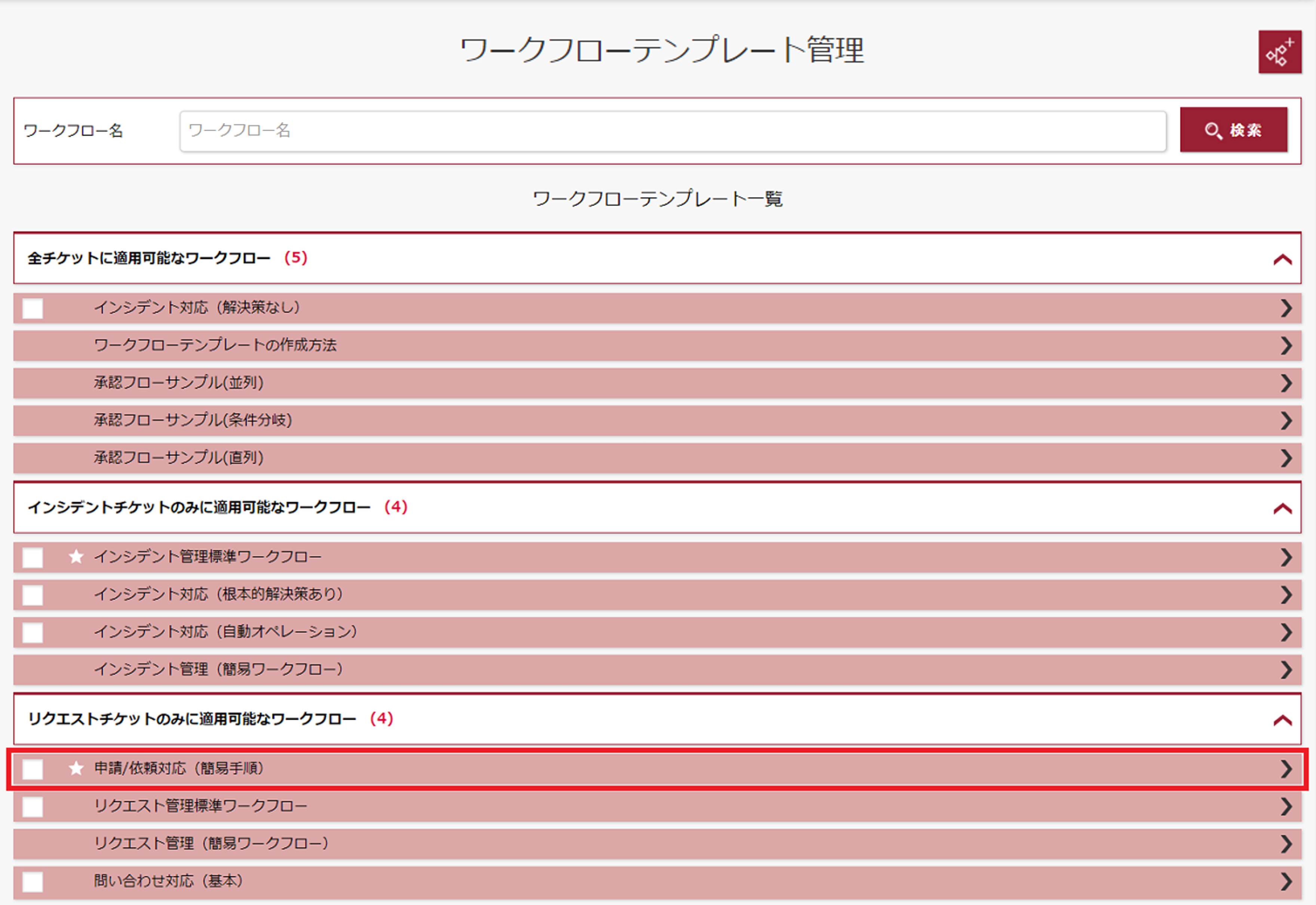Click the star icon on インシデント管理標準ワークフロー
Image resolution: width=1316 pixels, height=905 pixels.
pos(76,556)
